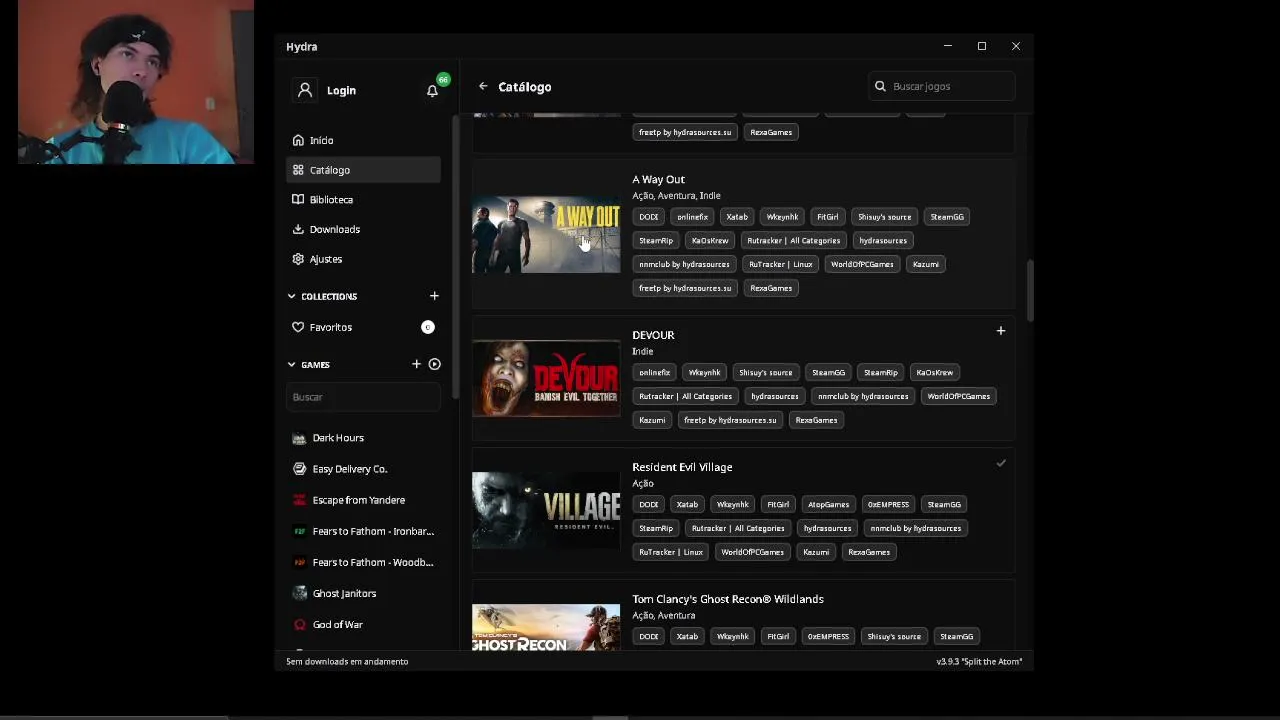Click the God of War game name
The width and height of the screenshot is (1280, 720).
pos(337,625)
